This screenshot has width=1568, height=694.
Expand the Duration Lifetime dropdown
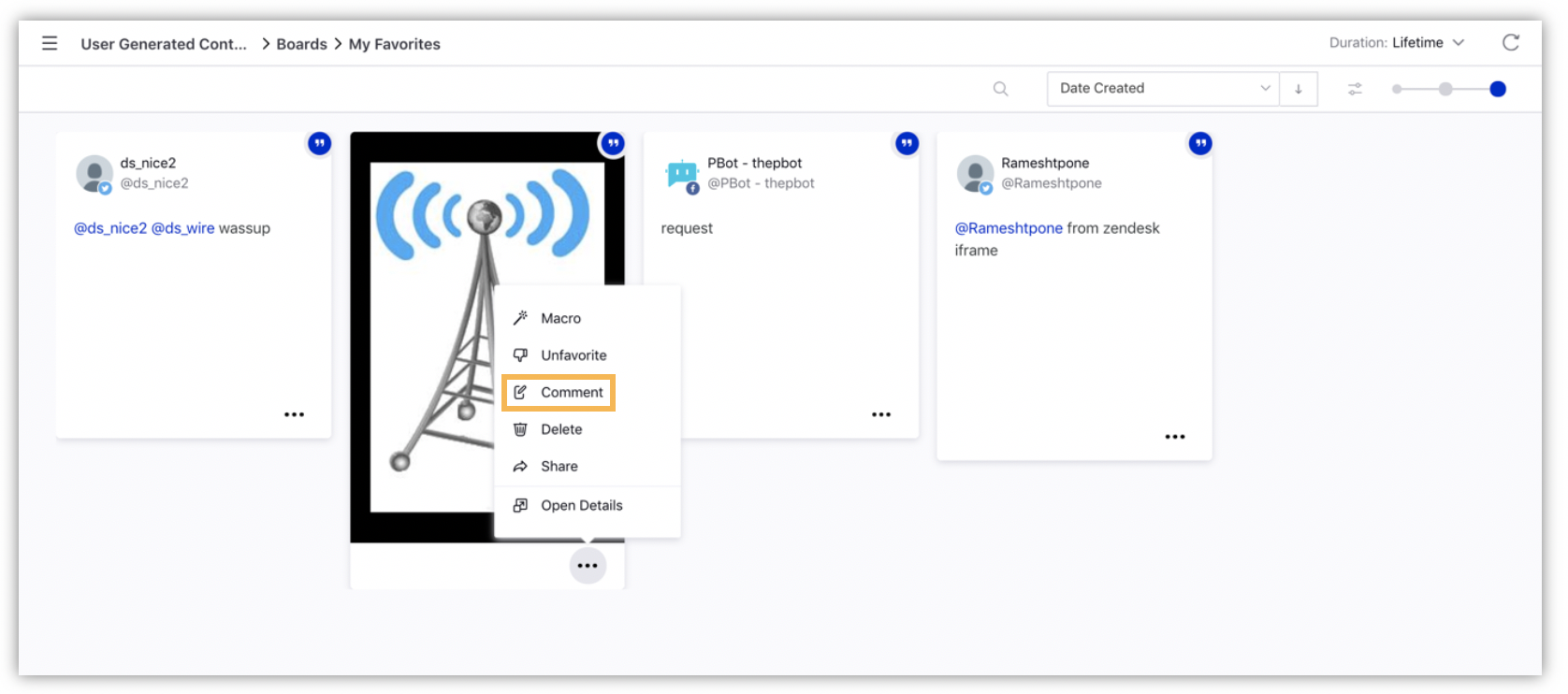pos(1397,43)
